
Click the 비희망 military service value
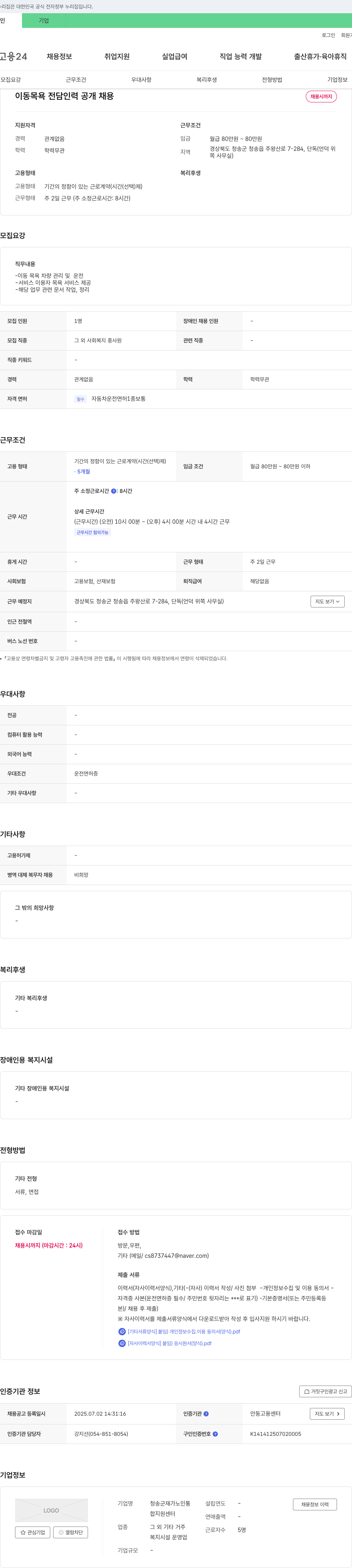click(81, 875)
